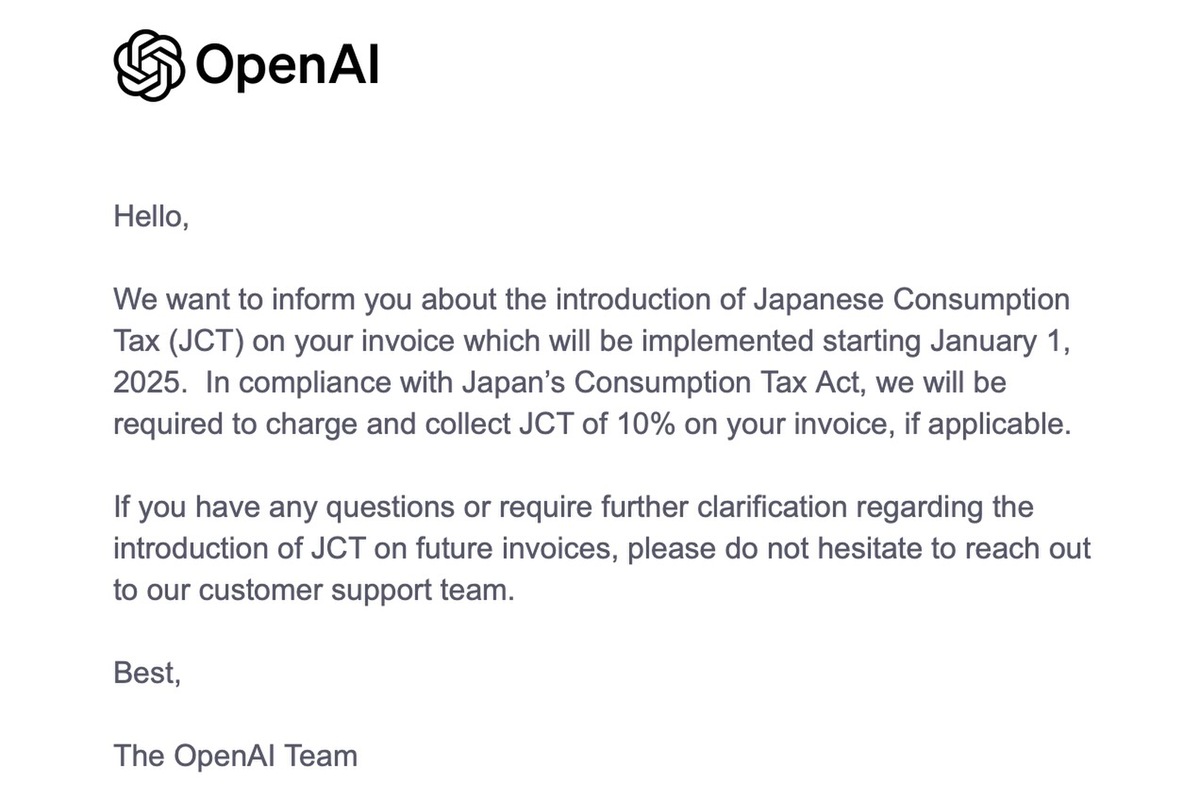
Task: Click the "January 1," date text
Action: (x=1002, y=340)
